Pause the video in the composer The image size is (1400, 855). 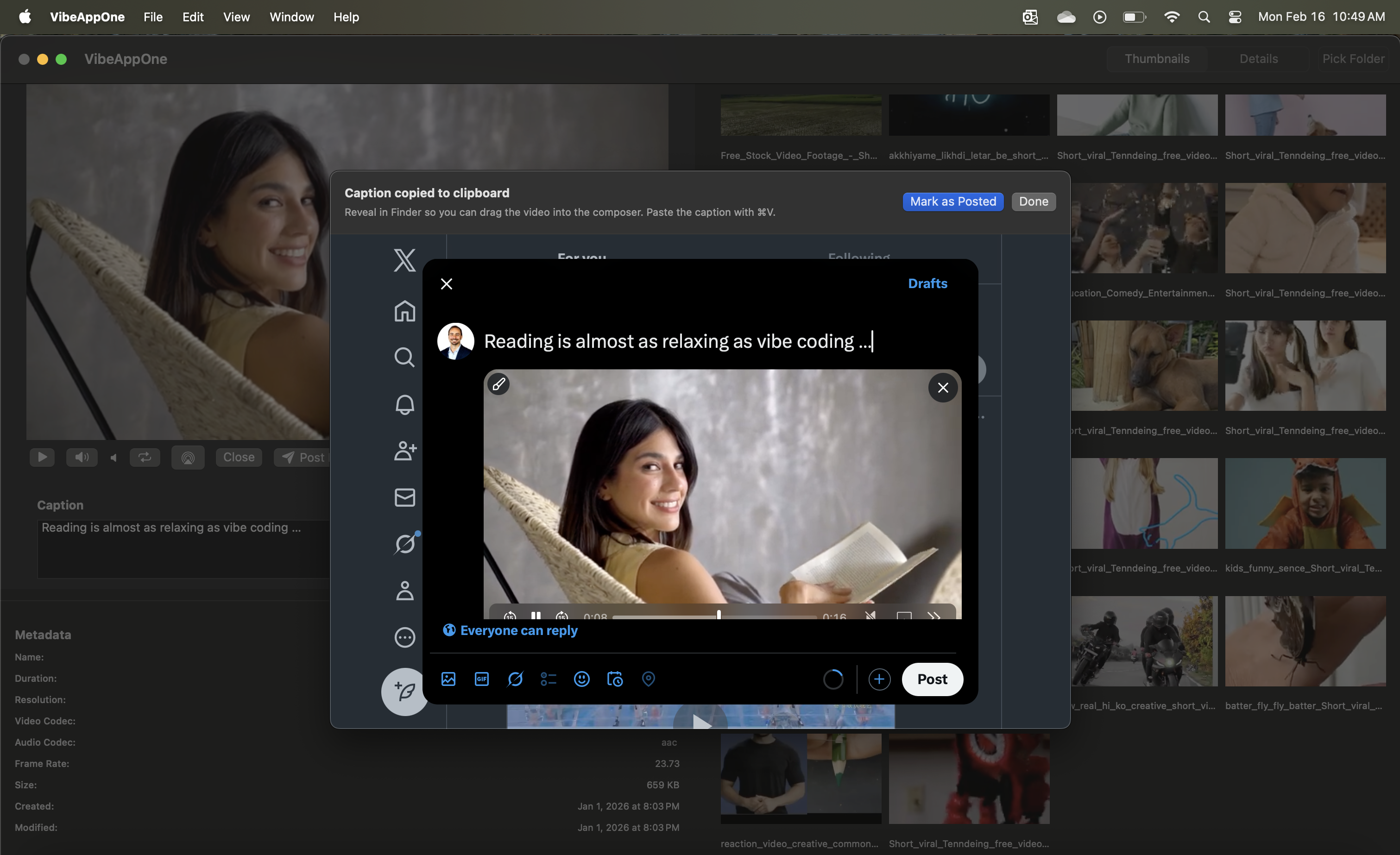(535, 616)
